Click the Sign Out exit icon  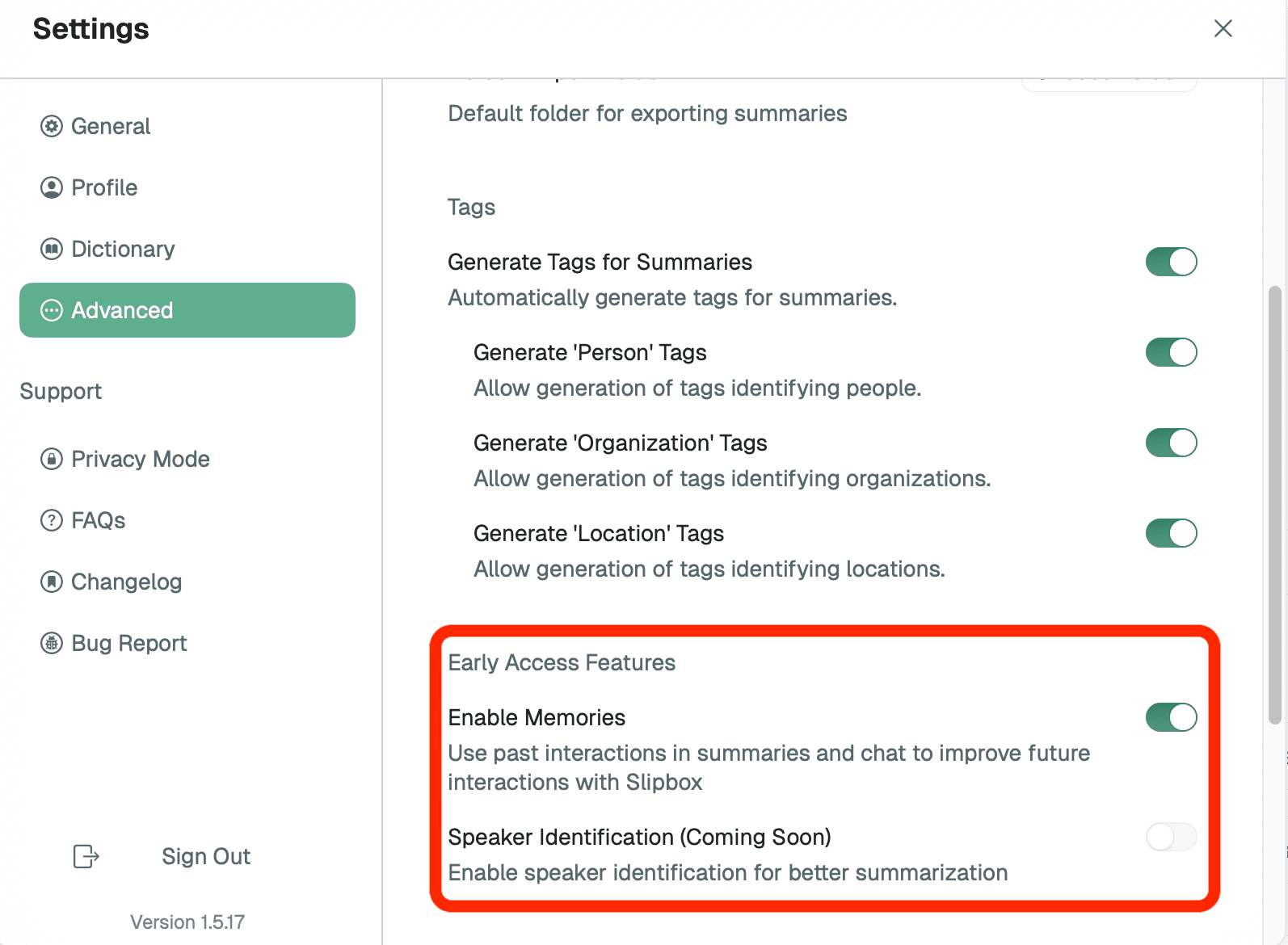pos(84,856)
